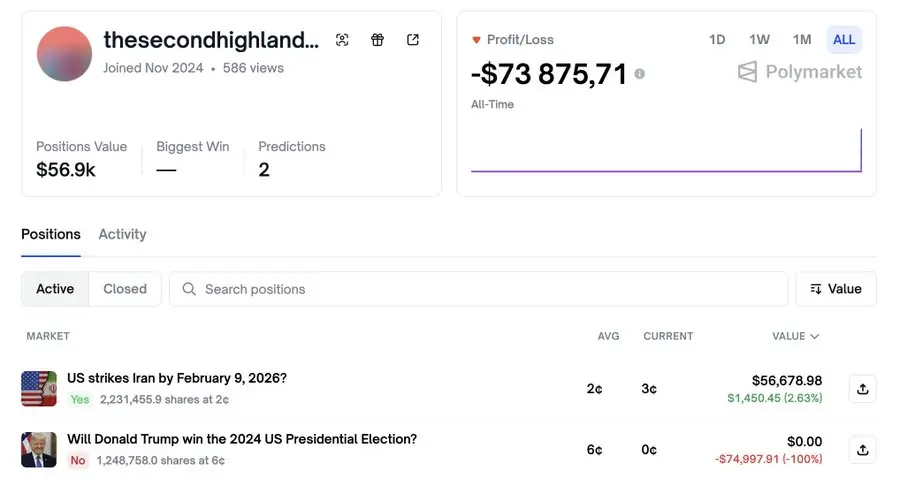Click the info icon beside profit amount
Screen dimensions: 900x486
click(x=639, y=74)
